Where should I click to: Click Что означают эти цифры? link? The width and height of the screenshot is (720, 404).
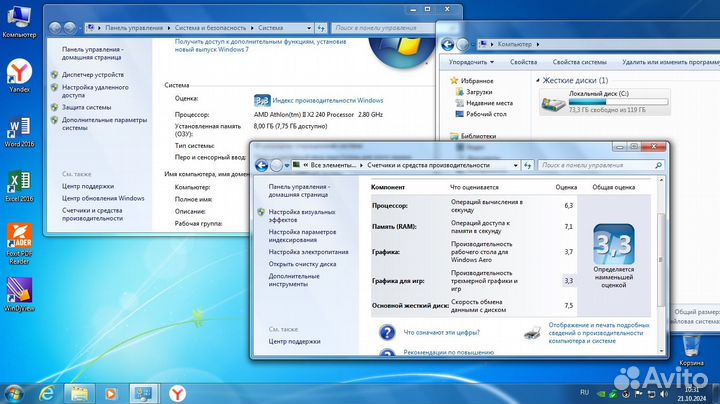point(441,332)
